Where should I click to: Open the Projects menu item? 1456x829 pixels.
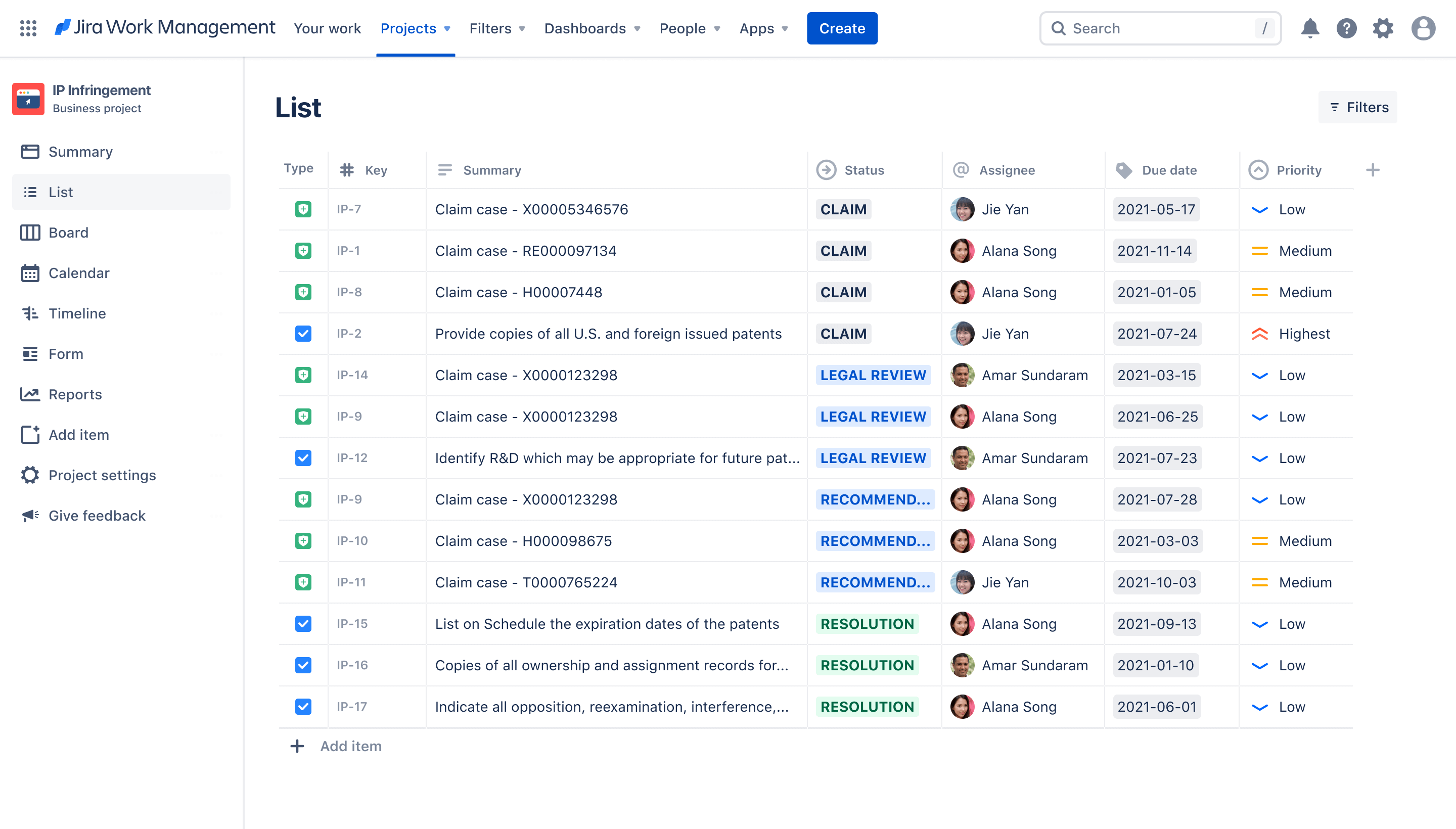click(413, 28)
